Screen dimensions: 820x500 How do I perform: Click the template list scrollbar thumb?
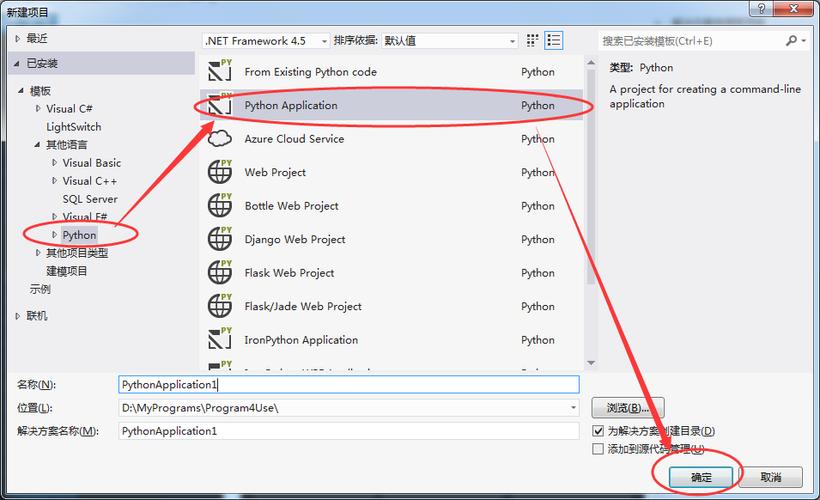coord(591,177)
